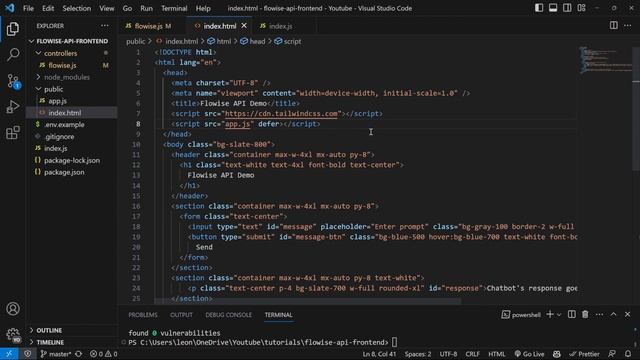Click the editor minimap code preview
Image resolution: width=640 pixels, height=360 pixels.
tap(606, 60)
